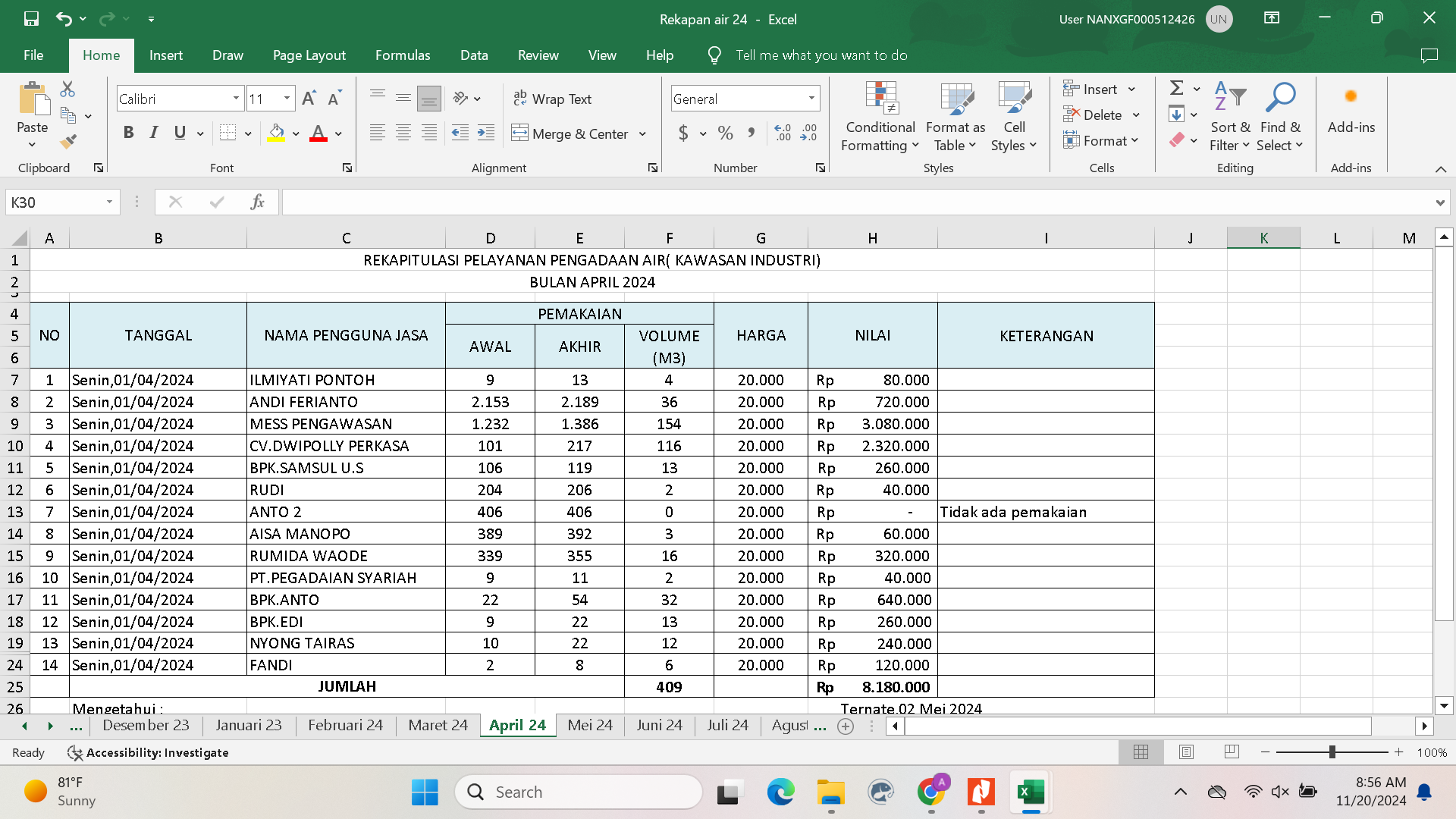This screenshot has height=819, width=1456.
Task: Click the Format Painter brush icon
Action: 68,141
